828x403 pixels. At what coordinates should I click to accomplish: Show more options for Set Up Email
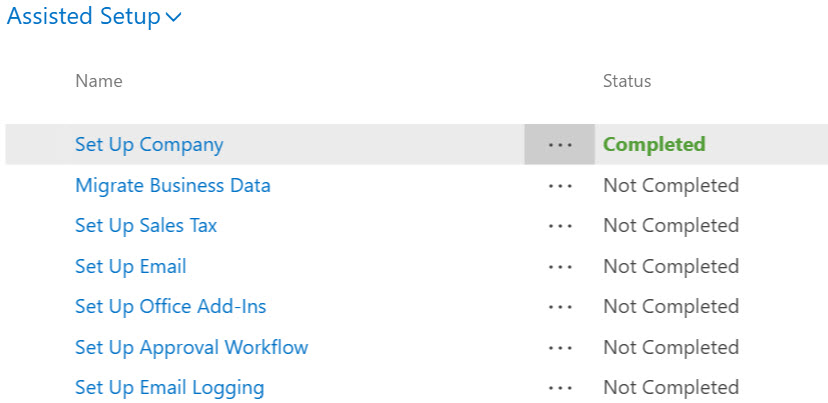560,267
